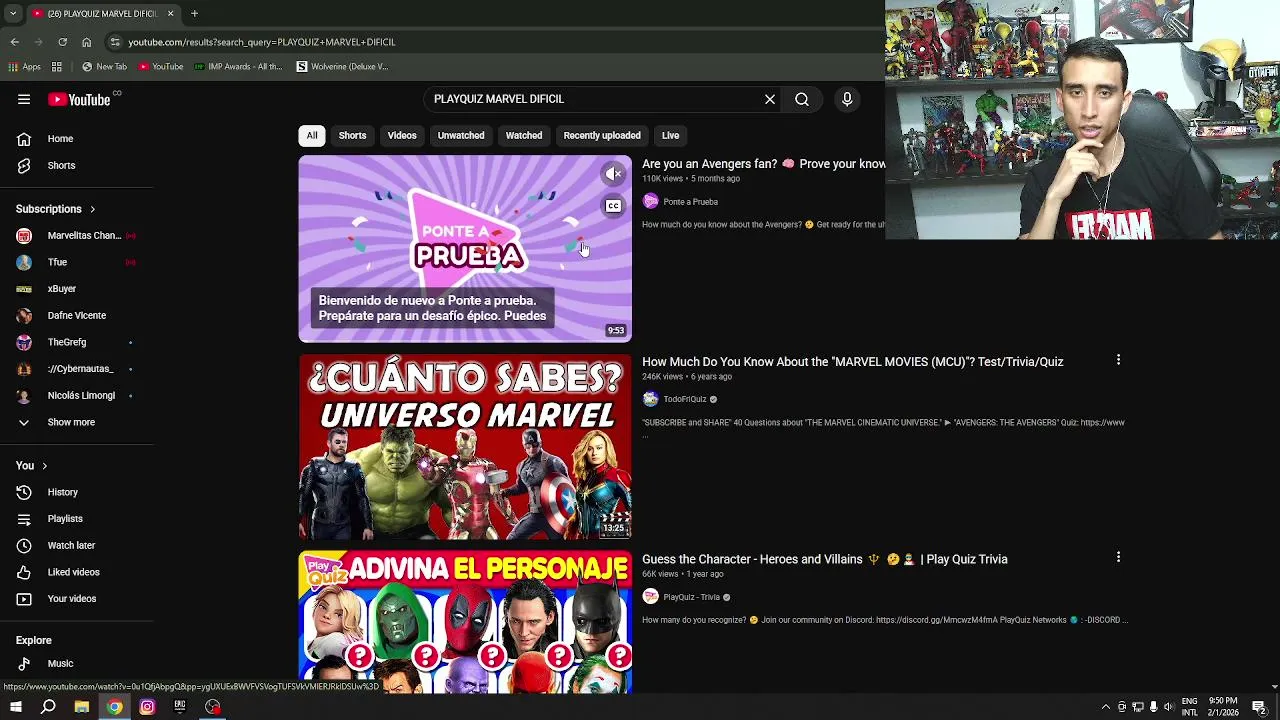The height and width of the screenshot is (720, 1280).
Task: Select the All filter chip
Action: (x=312, y=135)
